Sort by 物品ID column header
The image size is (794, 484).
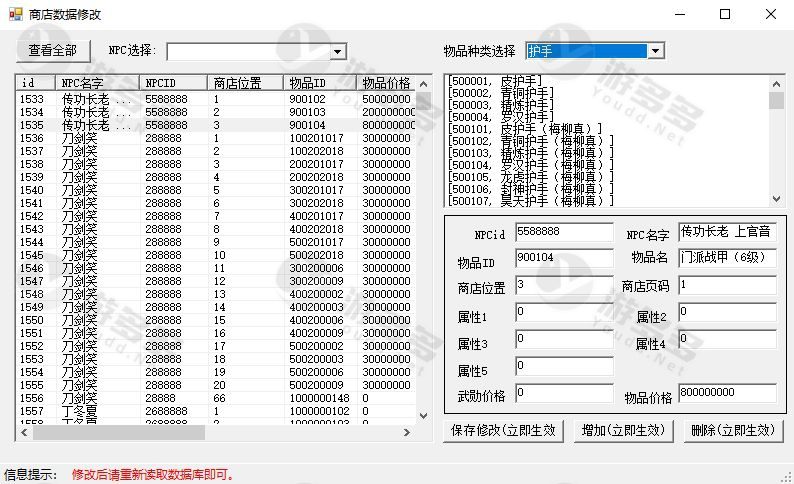coord(319,82)
